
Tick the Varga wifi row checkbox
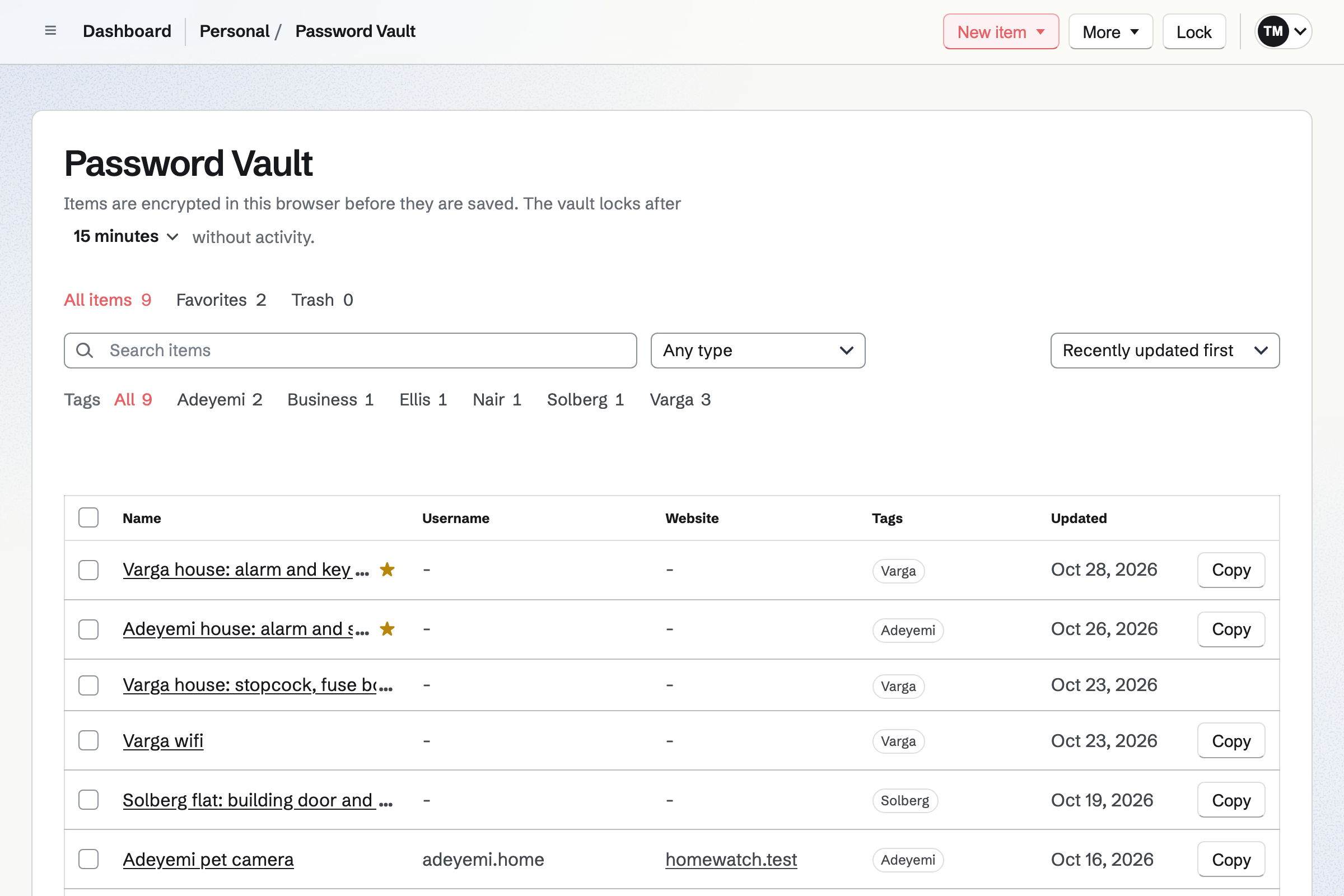coord(88,740)
